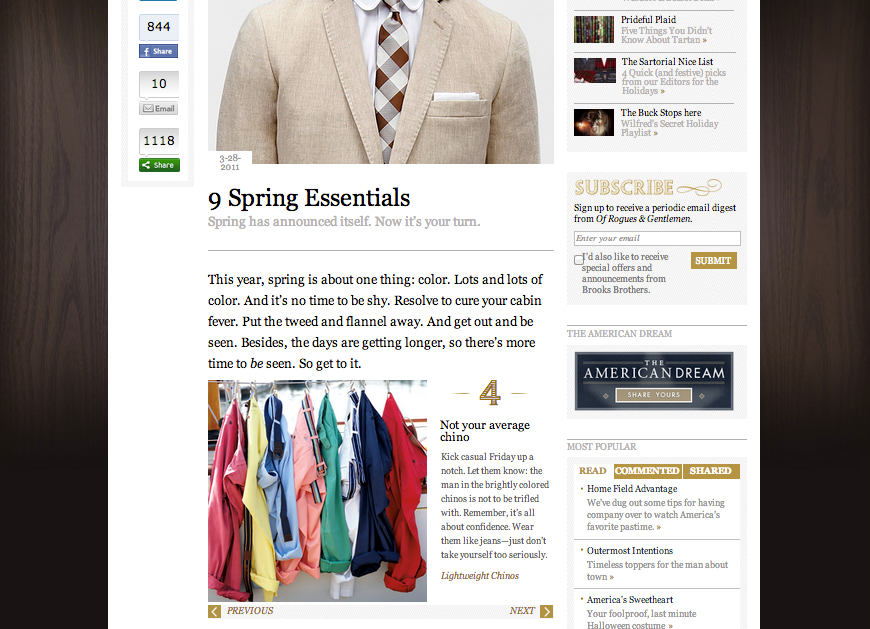870x629 pixels.
Task: Click the Email share button
Action: [159, 108]
